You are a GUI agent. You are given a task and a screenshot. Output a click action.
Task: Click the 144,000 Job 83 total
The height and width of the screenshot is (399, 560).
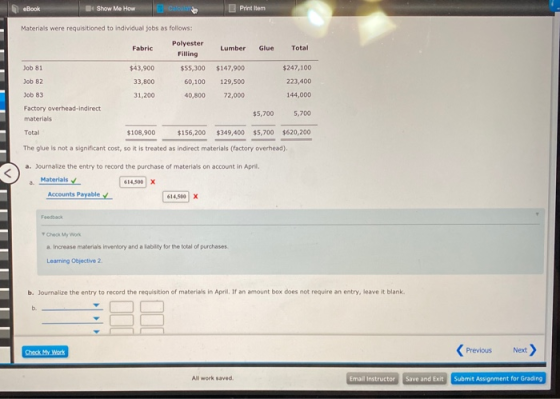click(x=299, y=95)
